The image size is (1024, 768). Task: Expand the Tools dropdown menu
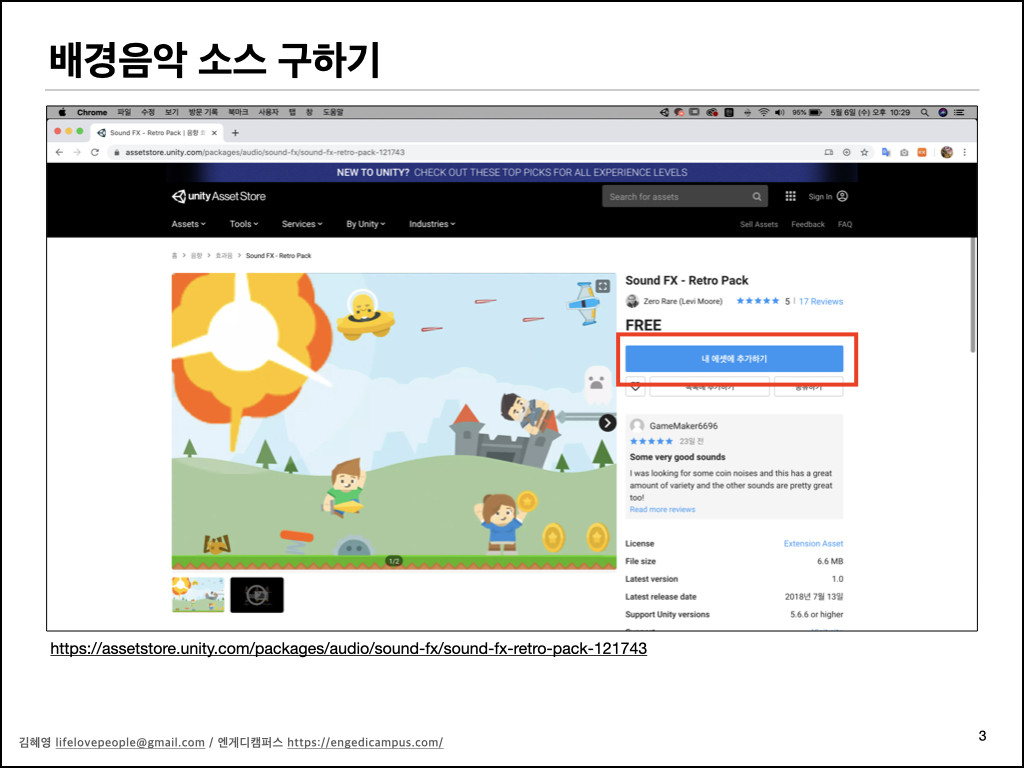click(x=244, y=224)
